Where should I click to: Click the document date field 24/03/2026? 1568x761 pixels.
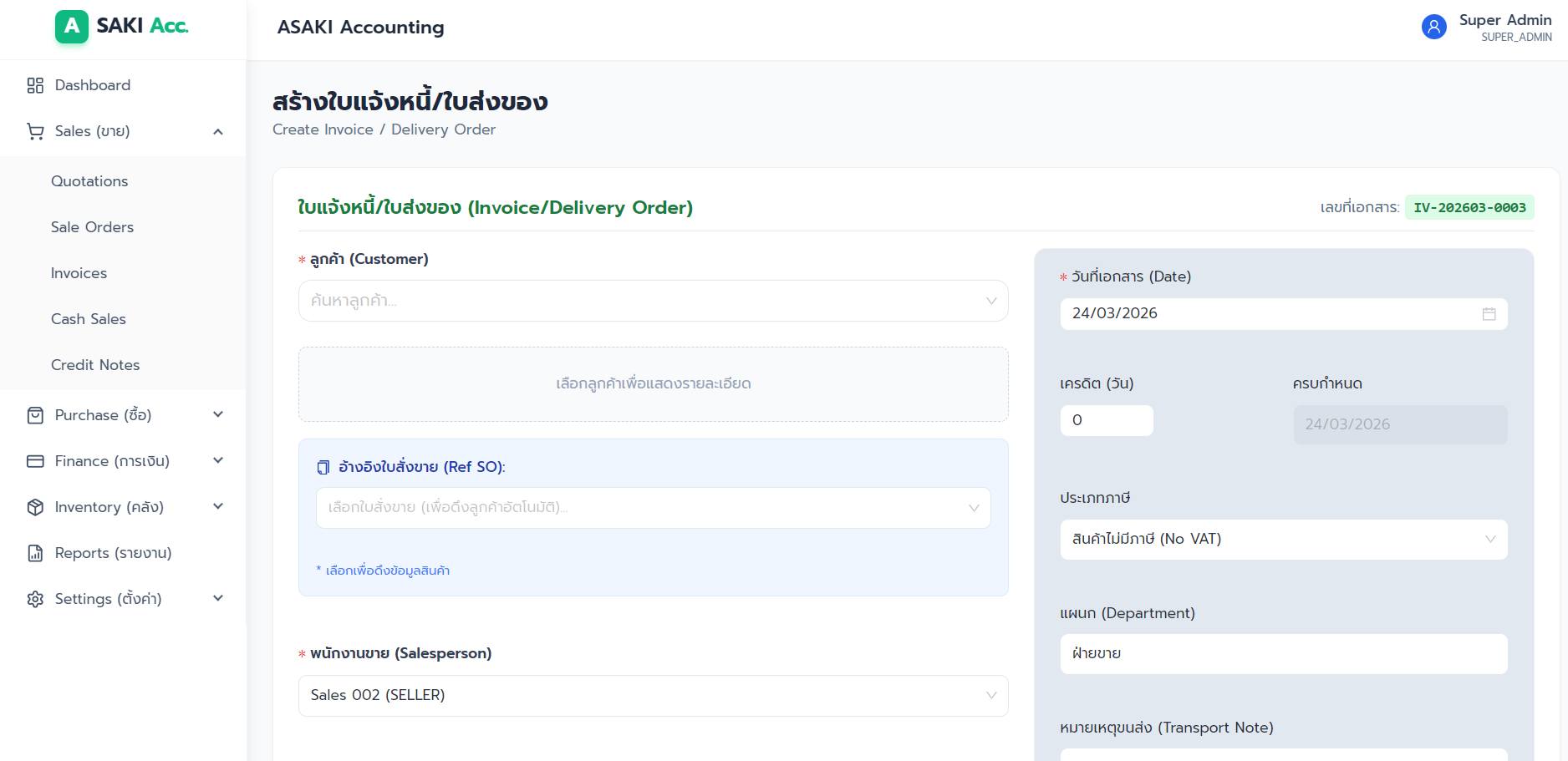click(x=1284, y=314)
